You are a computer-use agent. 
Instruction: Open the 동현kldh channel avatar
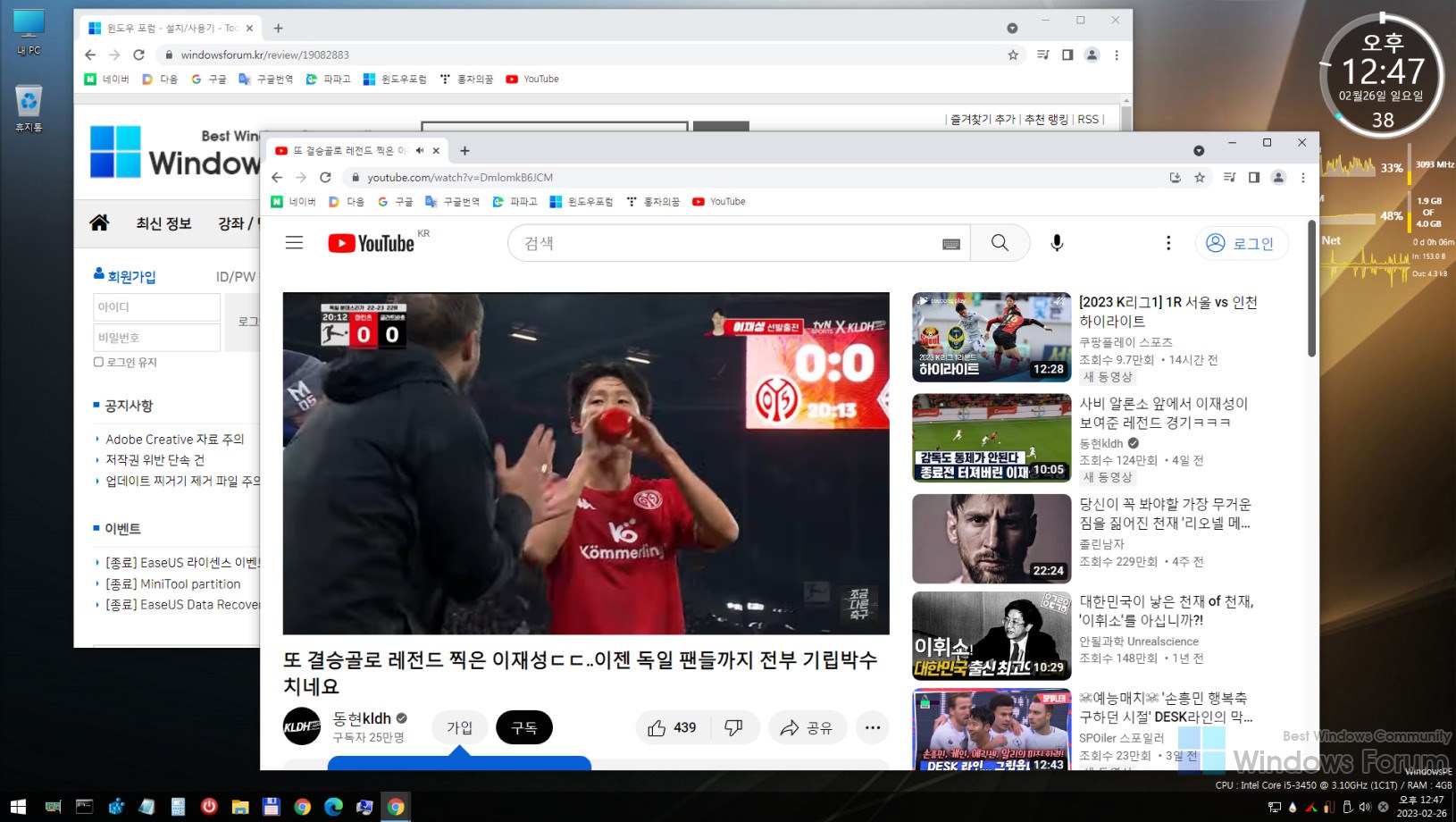tap(302, 726)
